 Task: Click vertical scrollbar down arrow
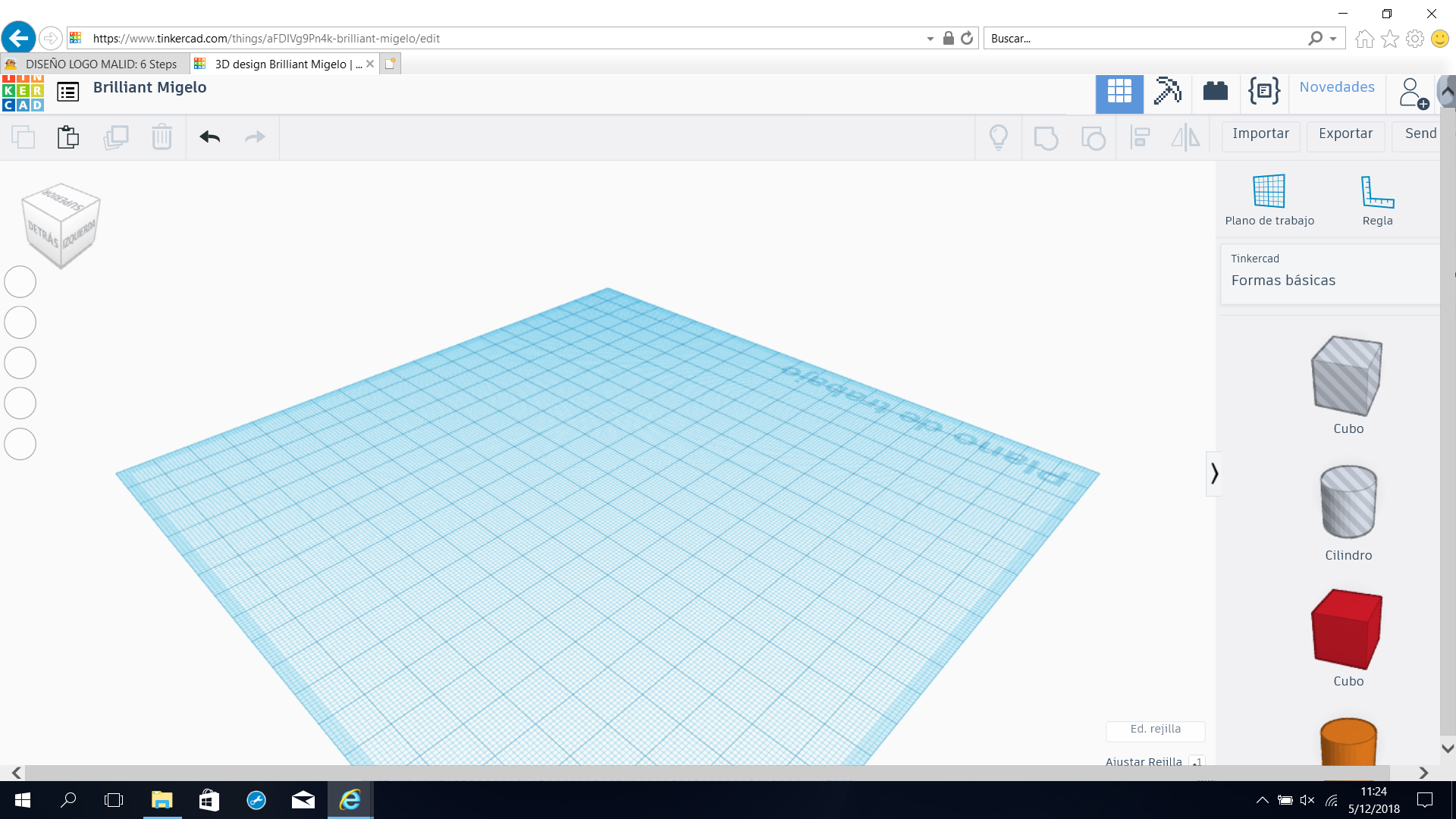[1448, 748]
